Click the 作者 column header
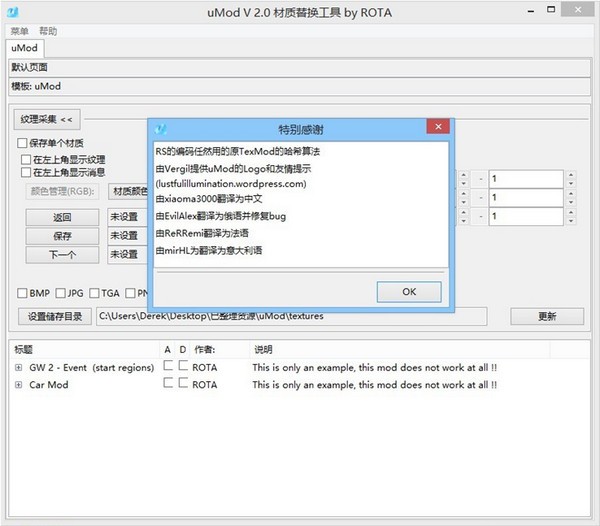600x526 pixels. click(220, 350)
